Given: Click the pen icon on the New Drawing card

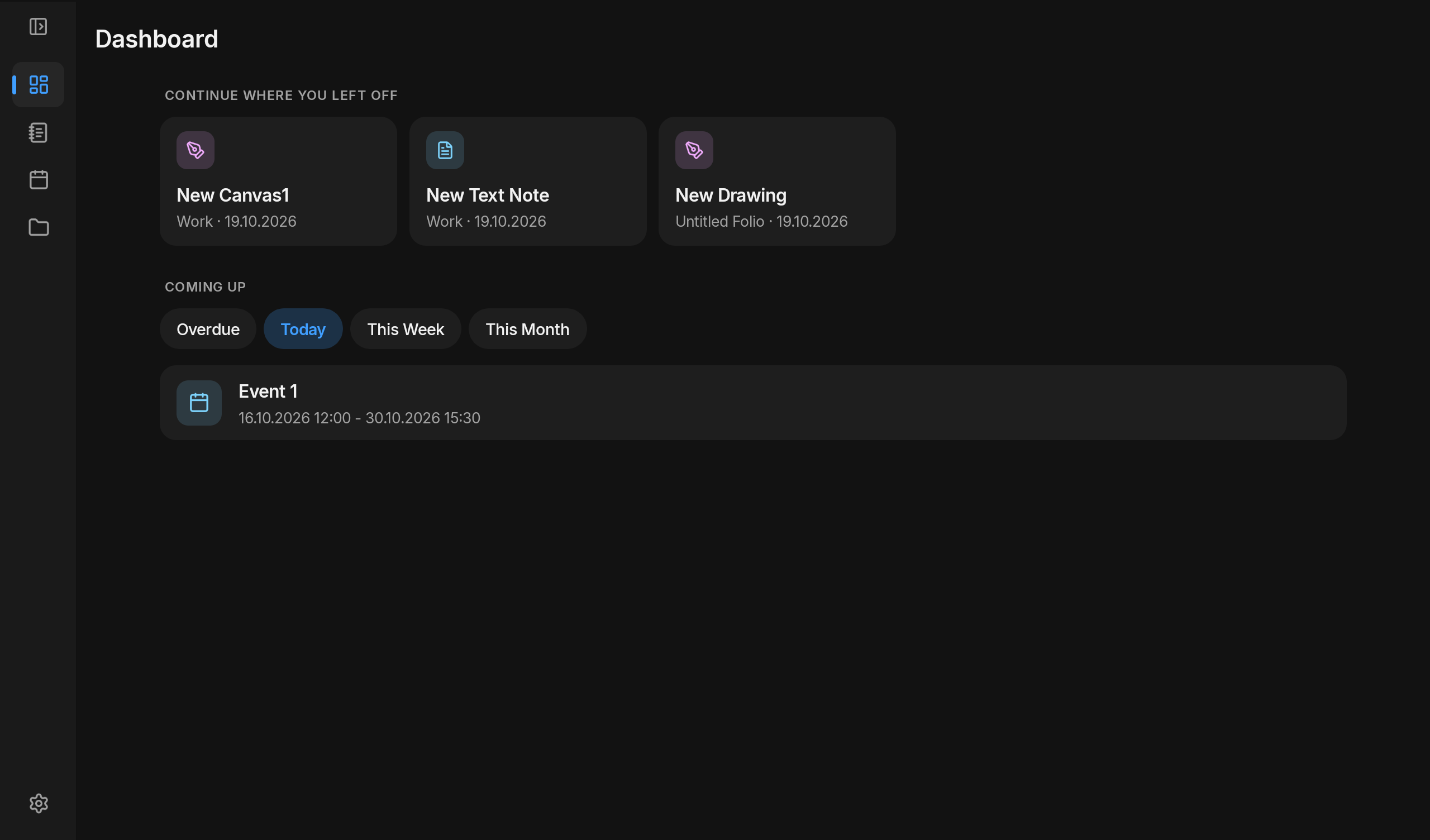Looking at the screenshot, I should [694, 150].
